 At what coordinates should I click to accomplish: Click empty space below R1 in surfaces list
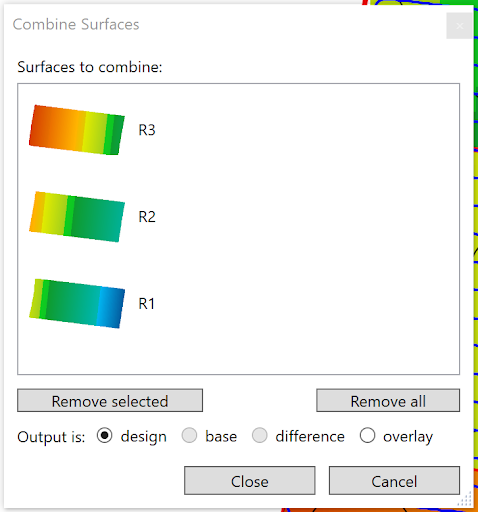coord(239,352)
